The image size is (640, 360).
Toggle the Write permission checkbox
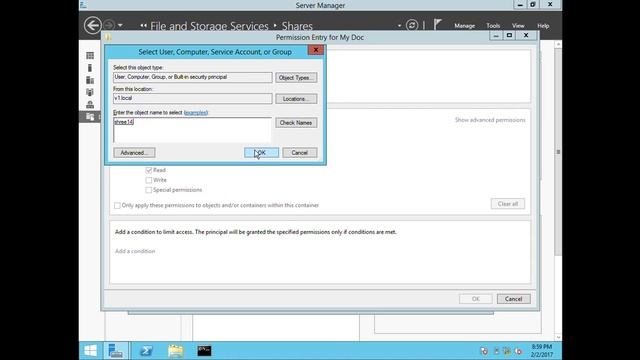[149, 180]
